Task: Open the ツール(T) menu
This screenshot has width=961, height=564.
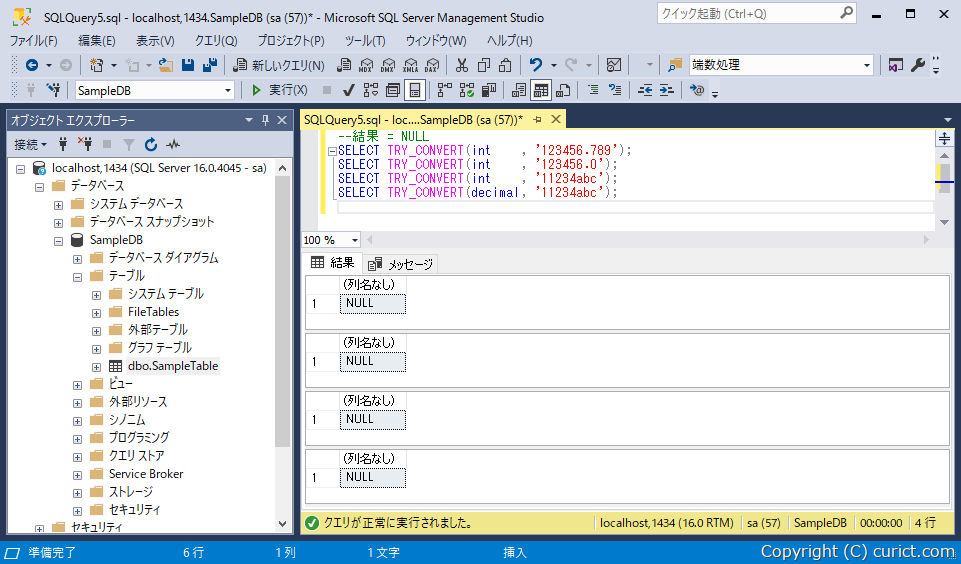Action: point(365,41)
